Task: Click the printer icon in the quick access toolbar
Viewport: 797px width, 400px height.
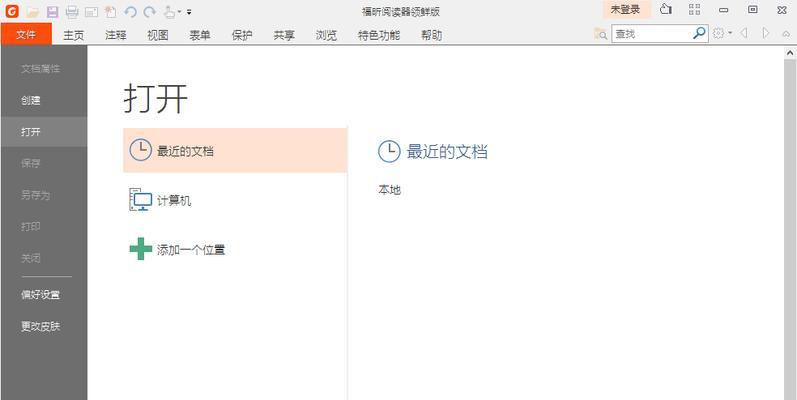Action: click(72, 12)
